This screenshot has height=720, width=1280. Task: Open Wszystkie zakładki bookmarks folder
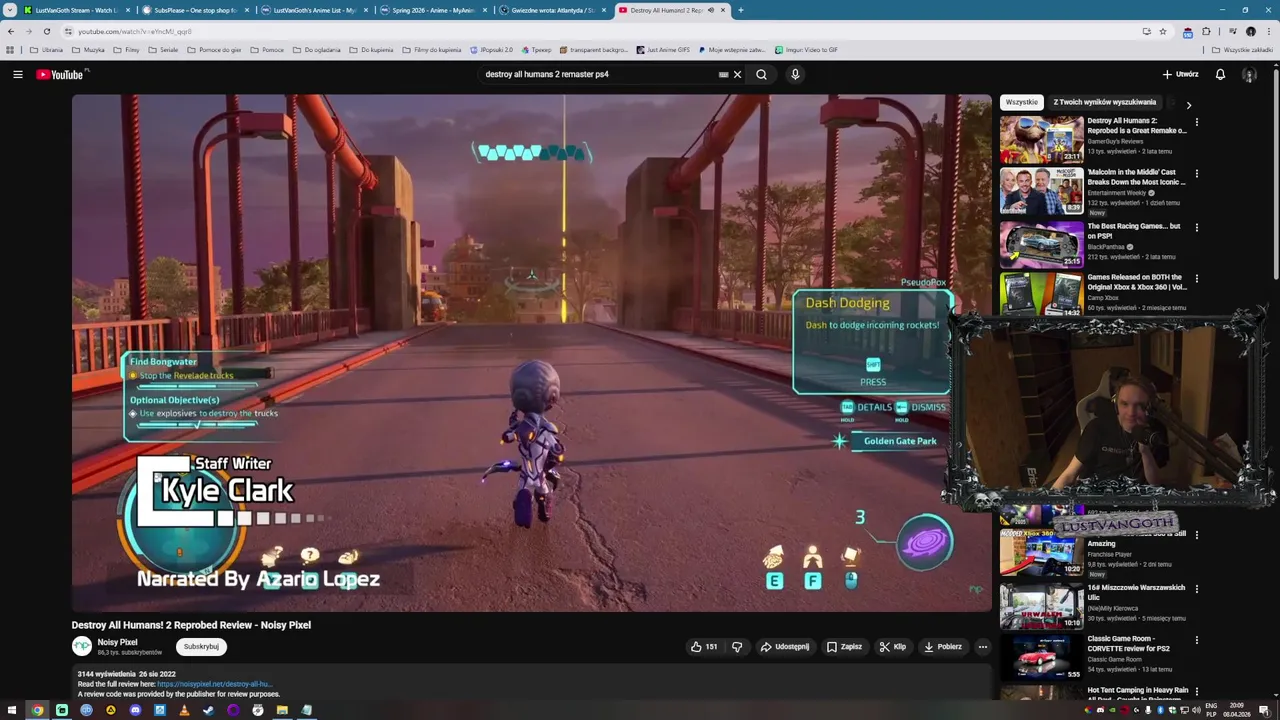[x=1243, y=50]
